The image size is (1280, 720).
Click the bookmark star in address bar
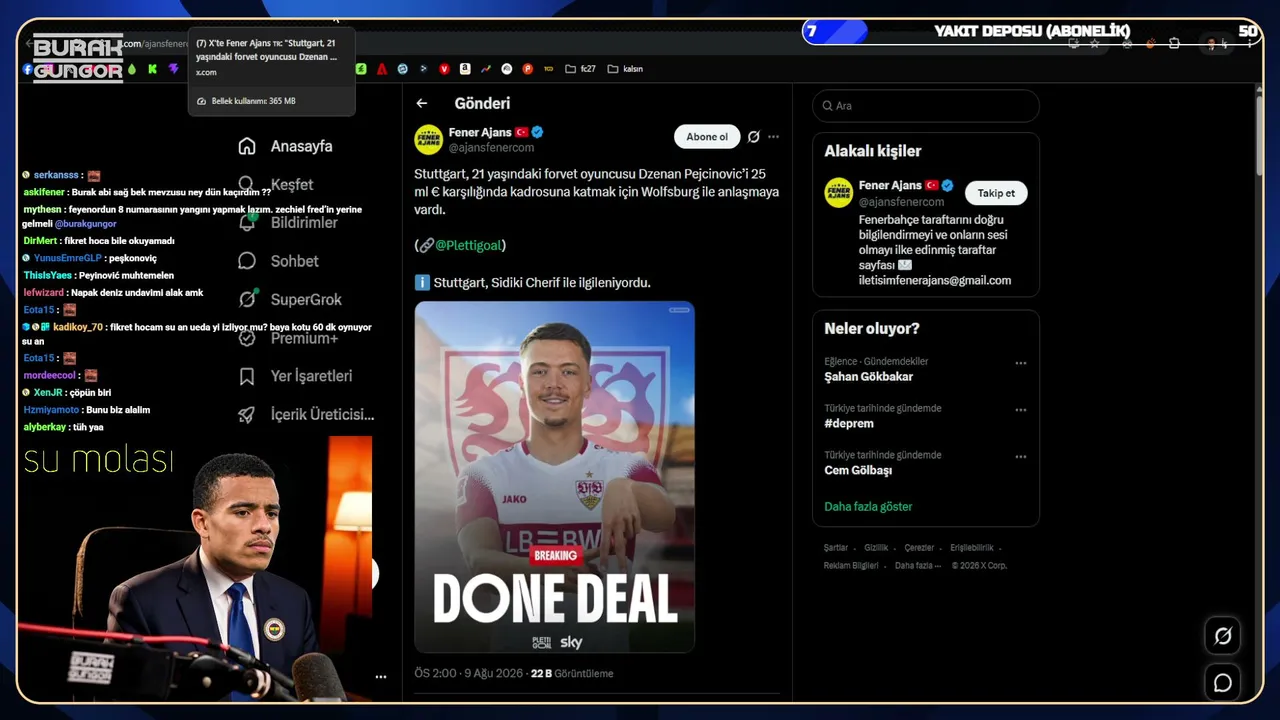pos(1095,44)
